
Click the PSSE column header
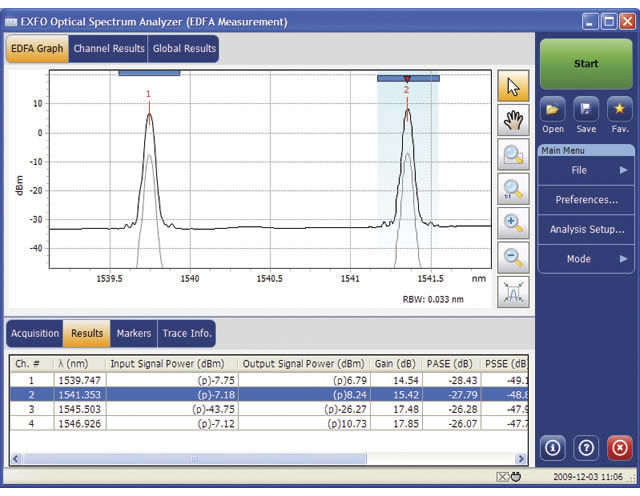[504, 364]
